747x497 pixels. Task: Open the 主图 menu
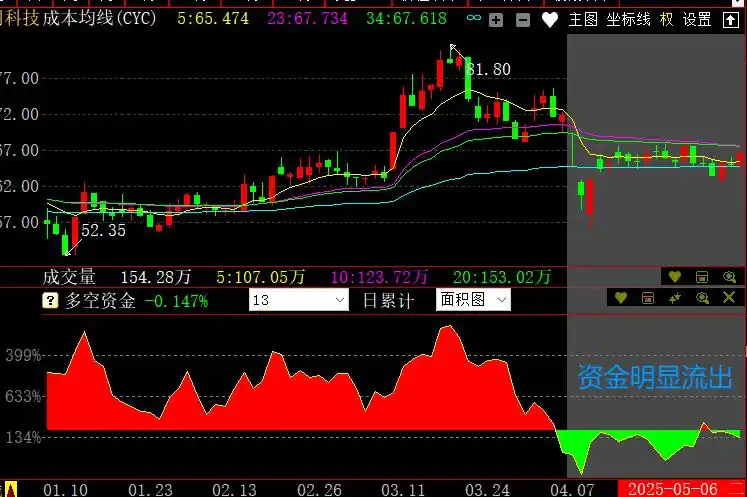583,19
